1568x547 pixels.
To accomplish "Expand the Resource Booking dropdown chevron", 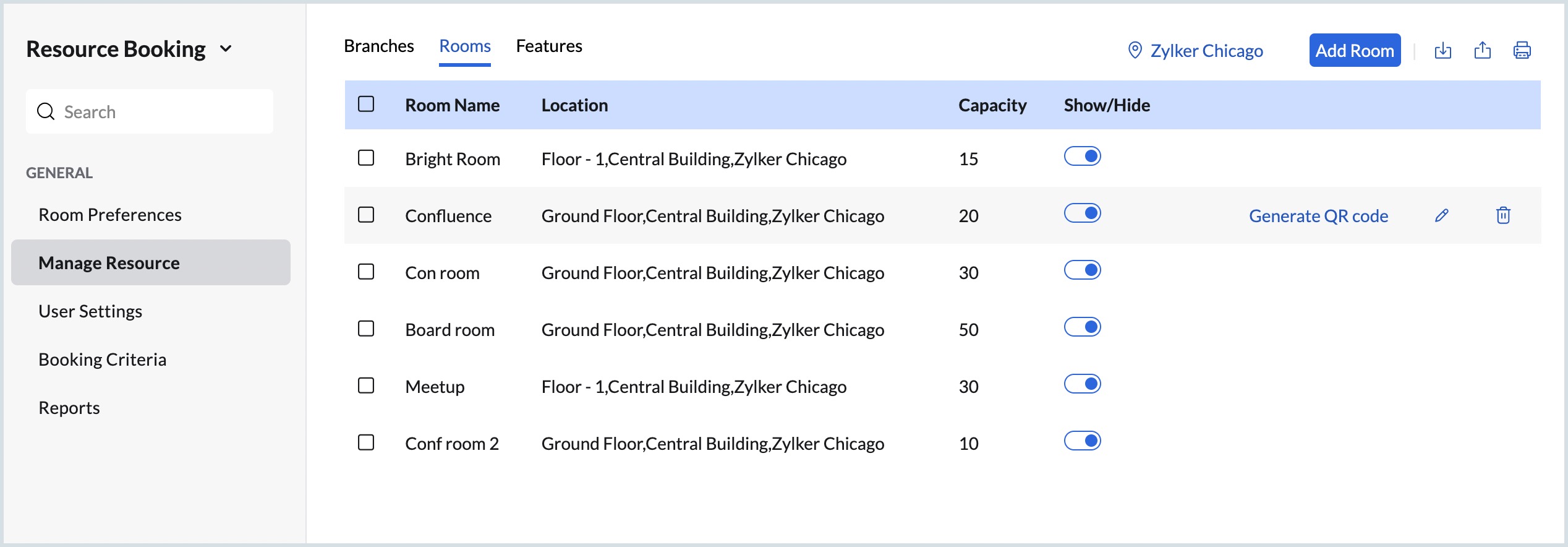I will pyautogui.click(x=226, y=49).
